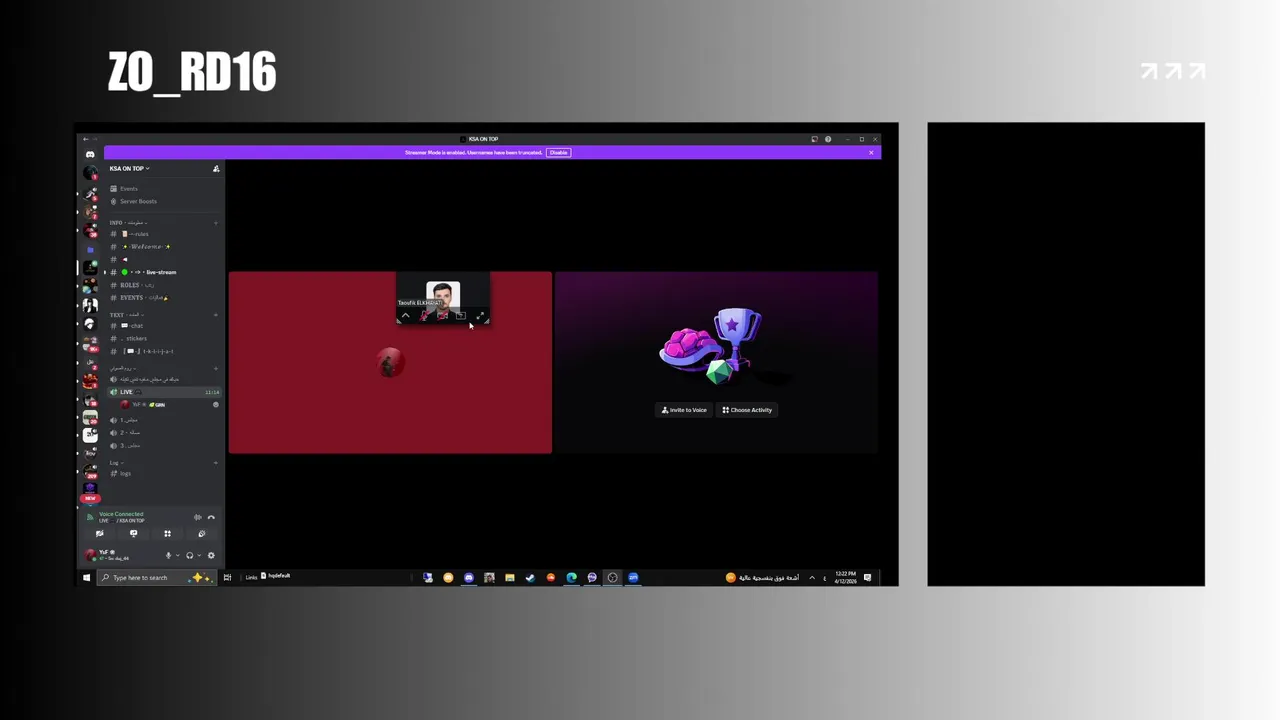Add a channel to the INFO category
Image resolution: width=1280 pixels, height=720 pixels.
tap(216, 223)
